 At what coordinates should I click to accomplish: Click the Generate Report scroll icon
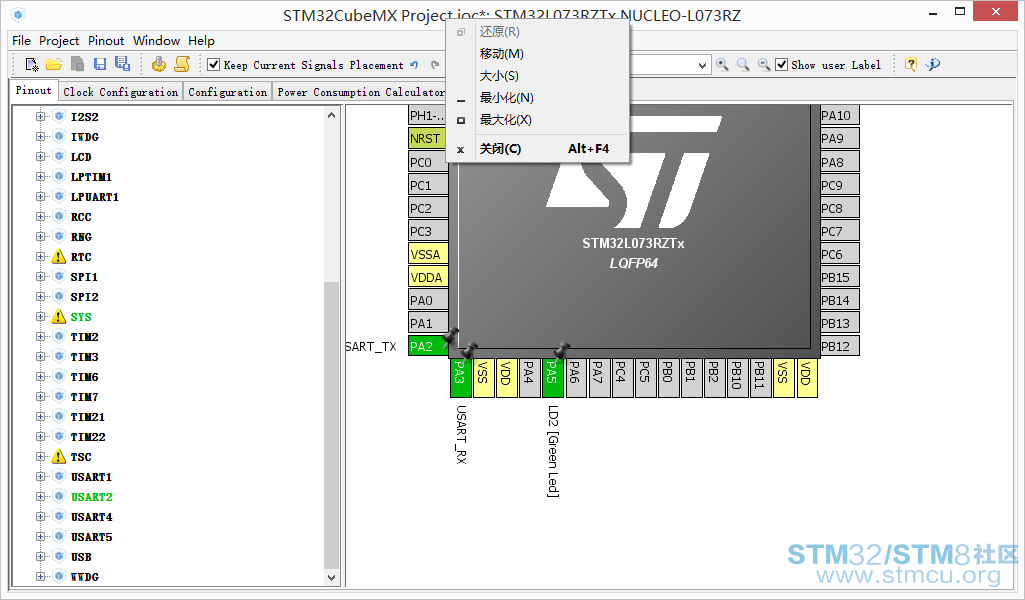(182, 64)
